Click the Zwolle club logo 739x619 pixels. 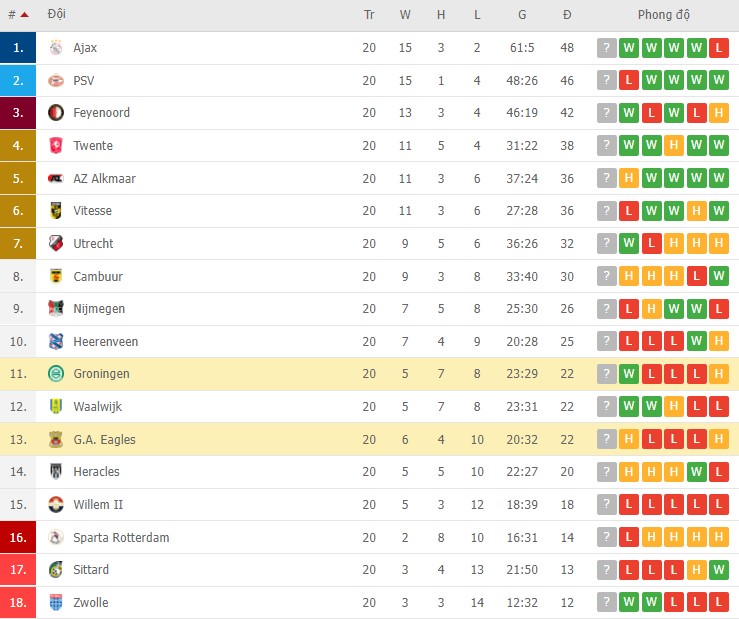click(56, 603)
